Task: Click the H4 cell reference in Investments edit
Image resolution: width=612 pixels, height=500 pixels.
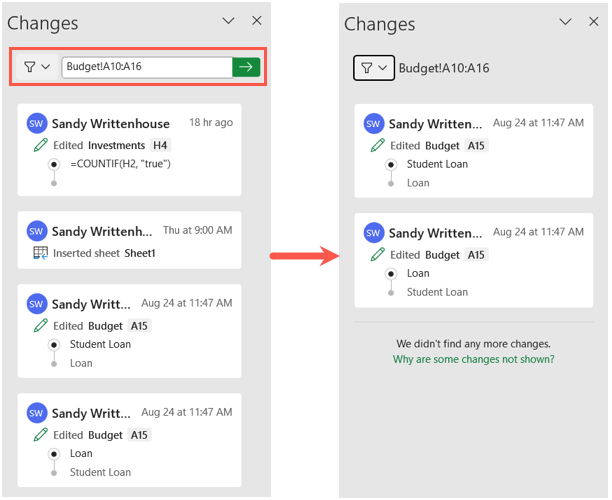Action: point(160,146)
